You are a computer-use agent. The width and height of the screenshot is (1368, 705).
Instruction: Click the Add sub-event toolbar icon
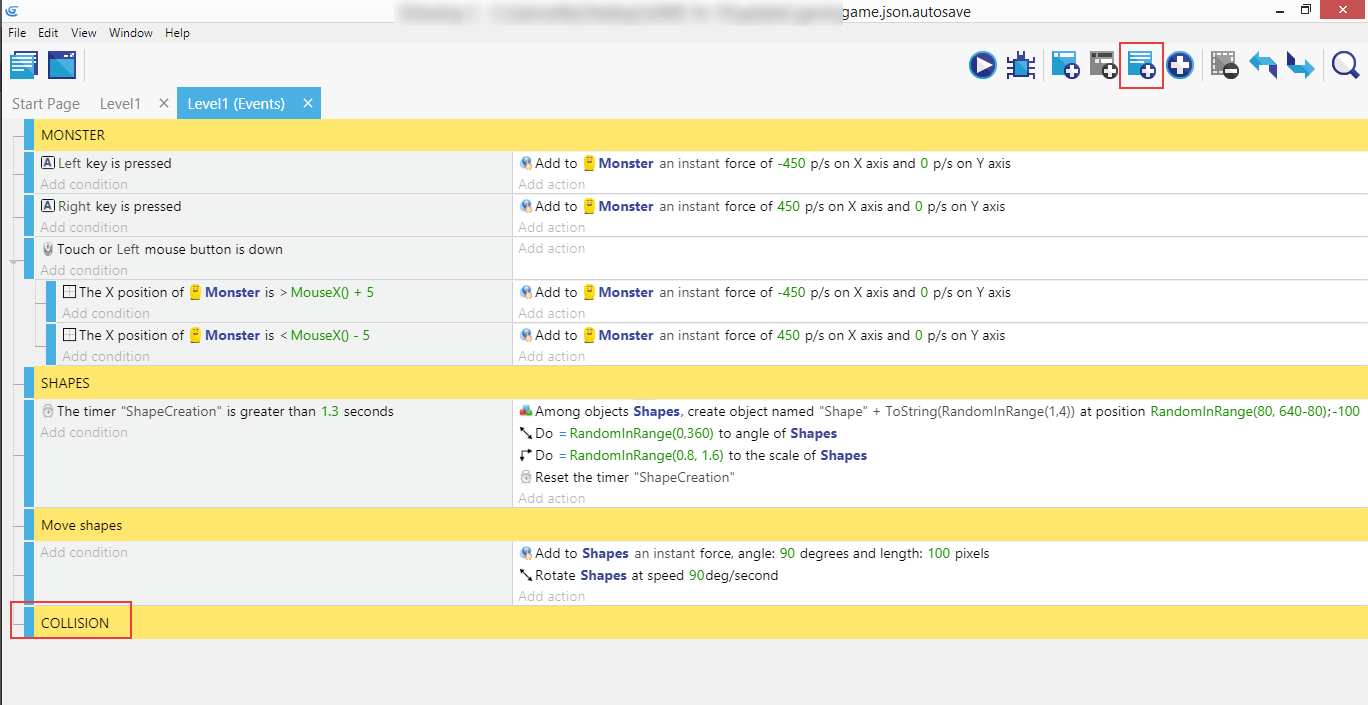coord(1102,66)
